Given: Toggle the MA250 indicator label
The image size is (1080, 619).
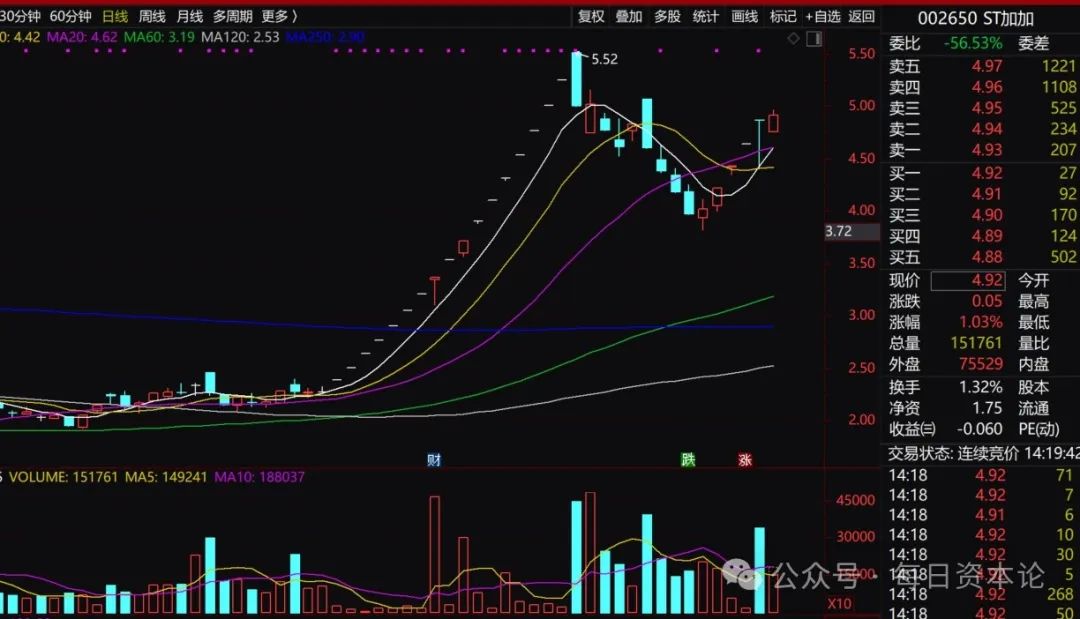Looking at the screenshot, I should (325, 37).
